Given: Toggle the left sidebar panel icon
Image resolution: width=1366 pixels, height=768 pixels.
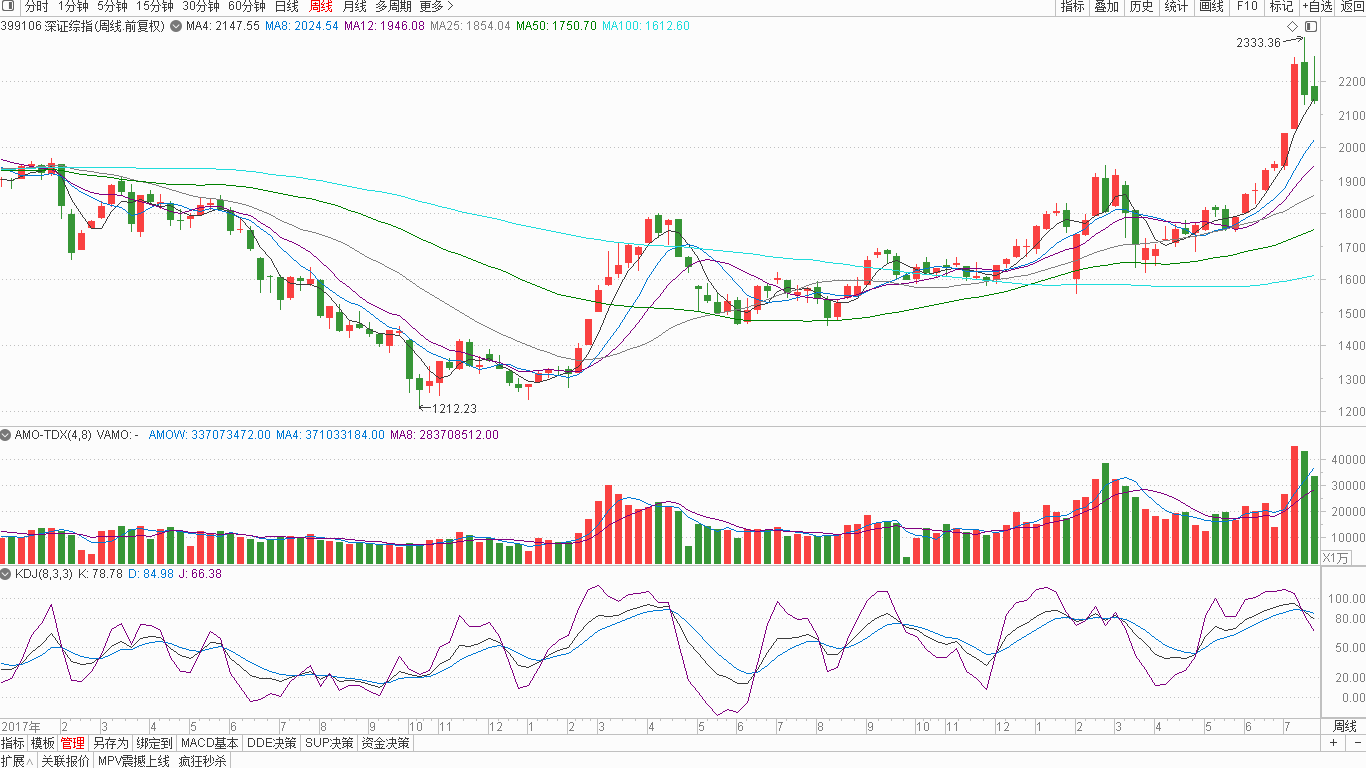Looking at the screenshot, I should coord(8,6).
